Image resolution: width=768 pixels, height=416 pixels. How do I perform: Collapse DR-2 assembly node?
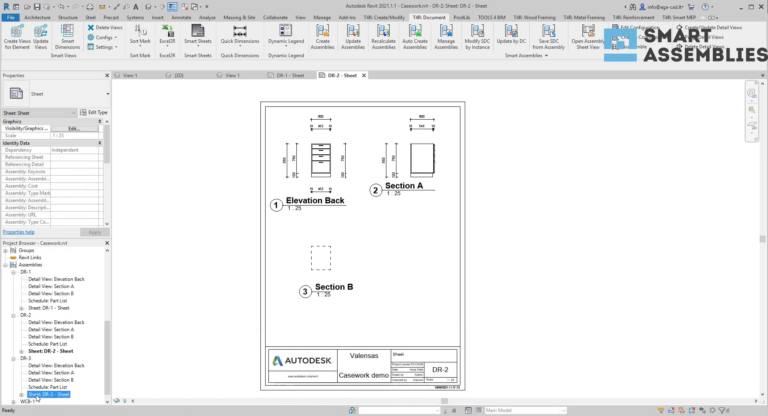[x=13, y=315]
